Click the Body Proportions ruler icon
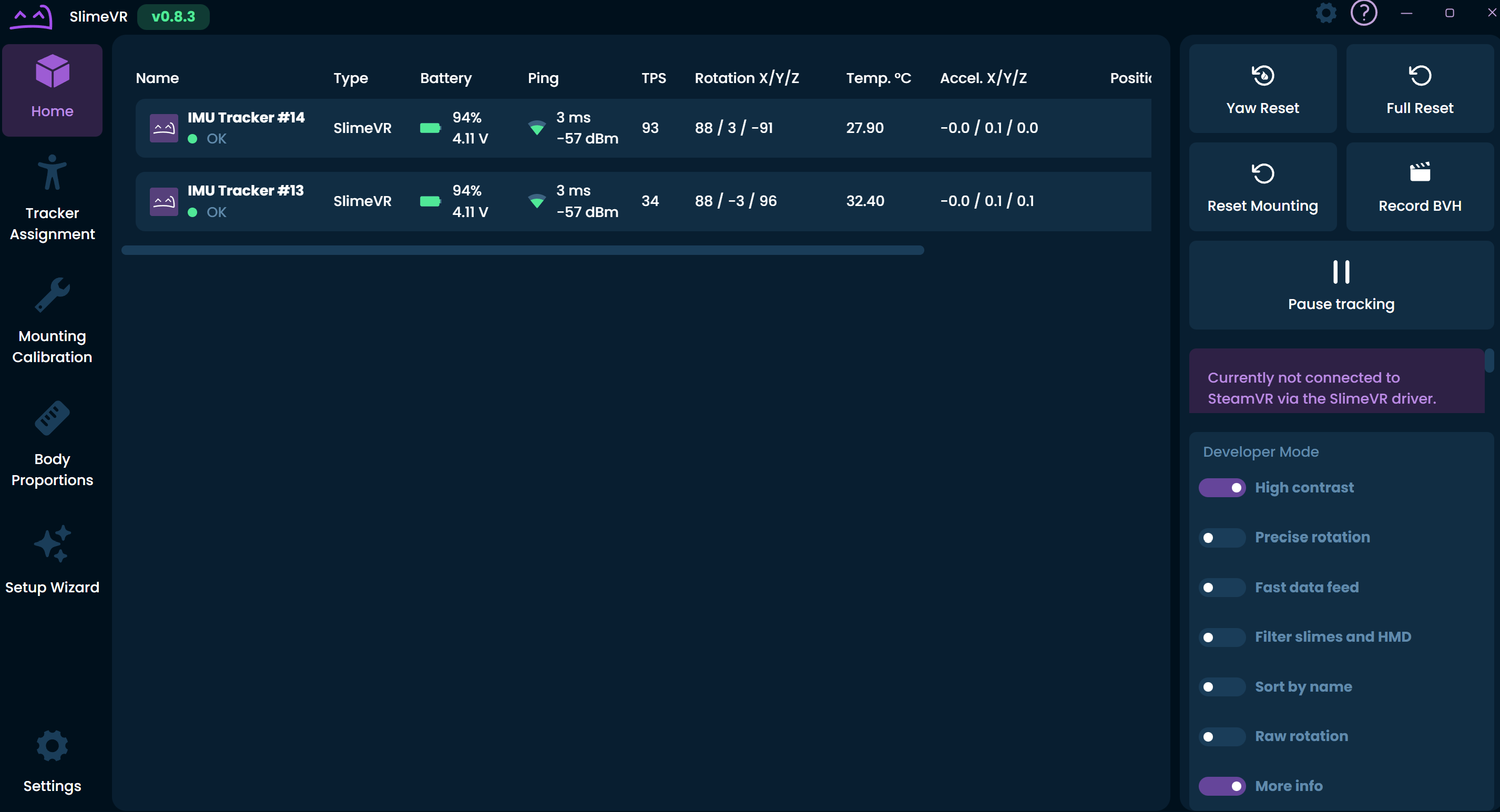 [52, 417]
